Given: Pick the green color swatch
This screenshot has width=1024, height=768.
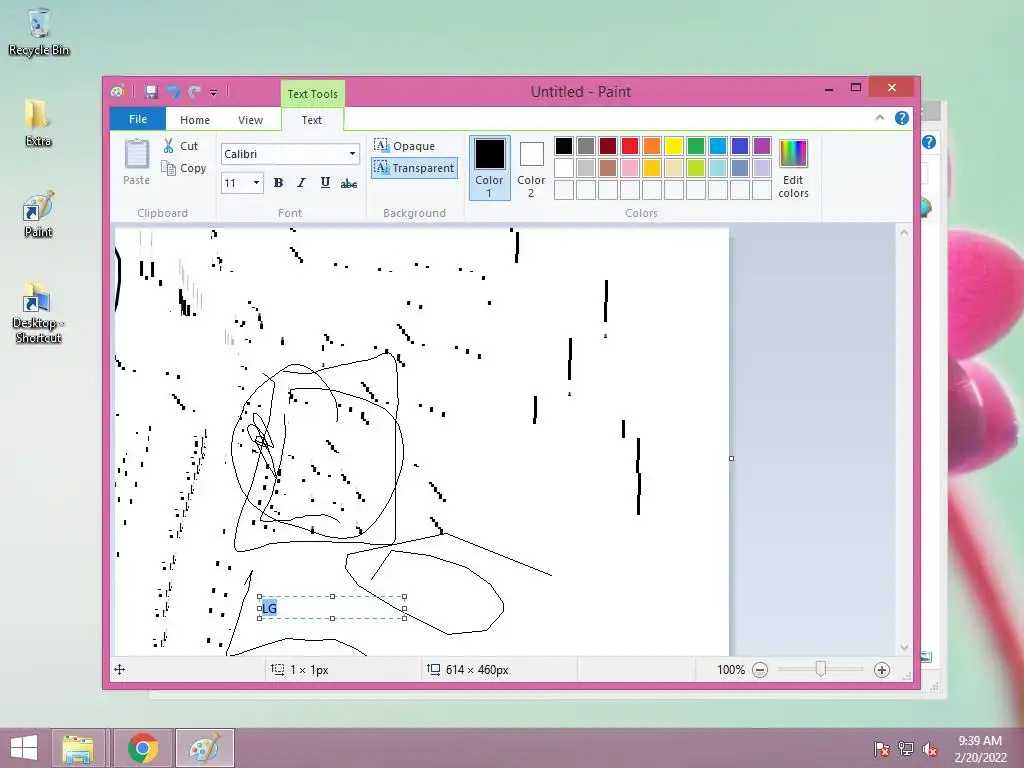Looking at the screenshot, I should click(696, 146).
